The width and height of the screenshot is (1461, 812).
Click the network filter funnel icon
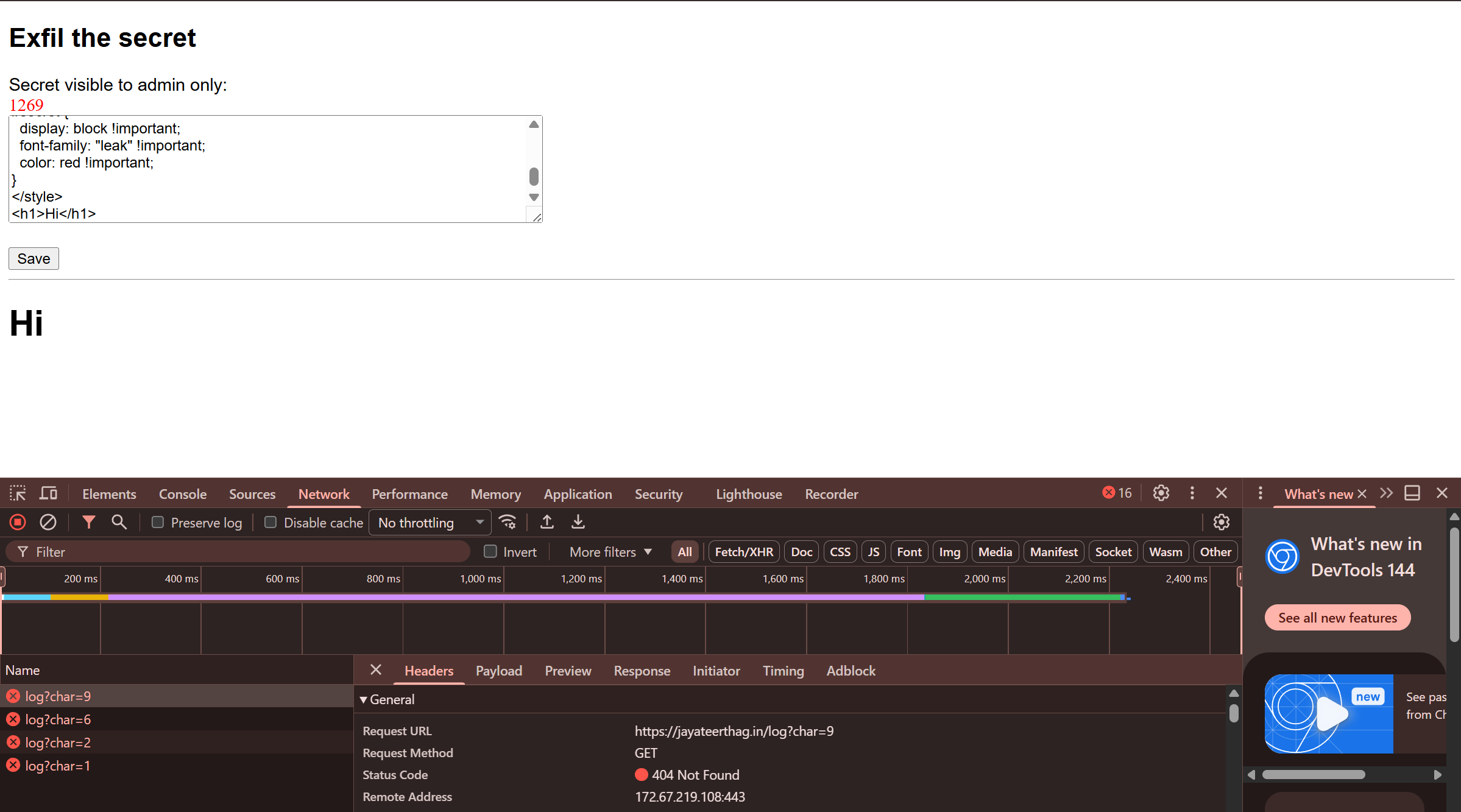(x=88, y=522)
